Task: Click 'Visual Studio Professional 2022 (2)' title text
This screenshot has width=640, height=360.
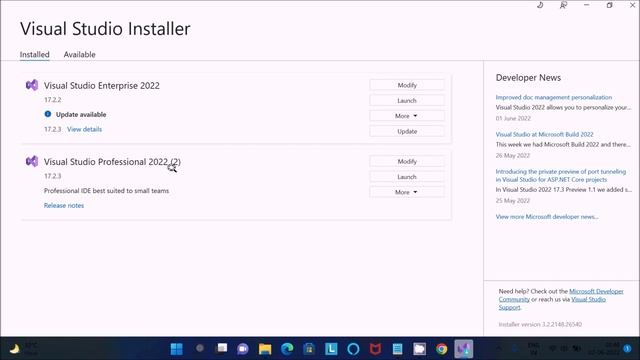Action: (112, 162)
